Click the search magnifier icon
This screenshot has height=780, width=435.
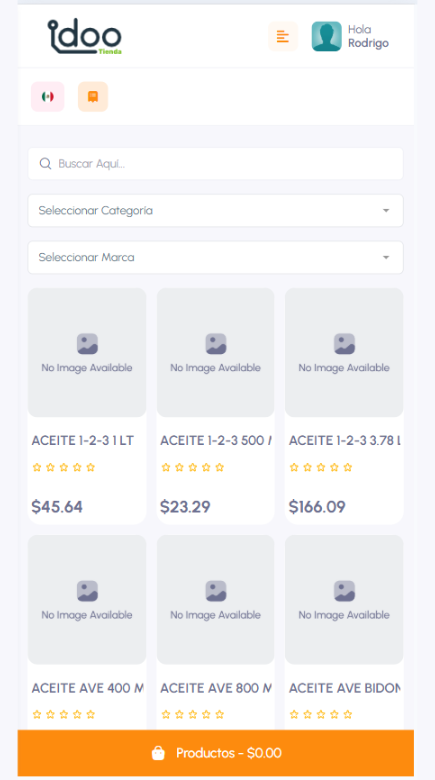[x=45, y=164]
